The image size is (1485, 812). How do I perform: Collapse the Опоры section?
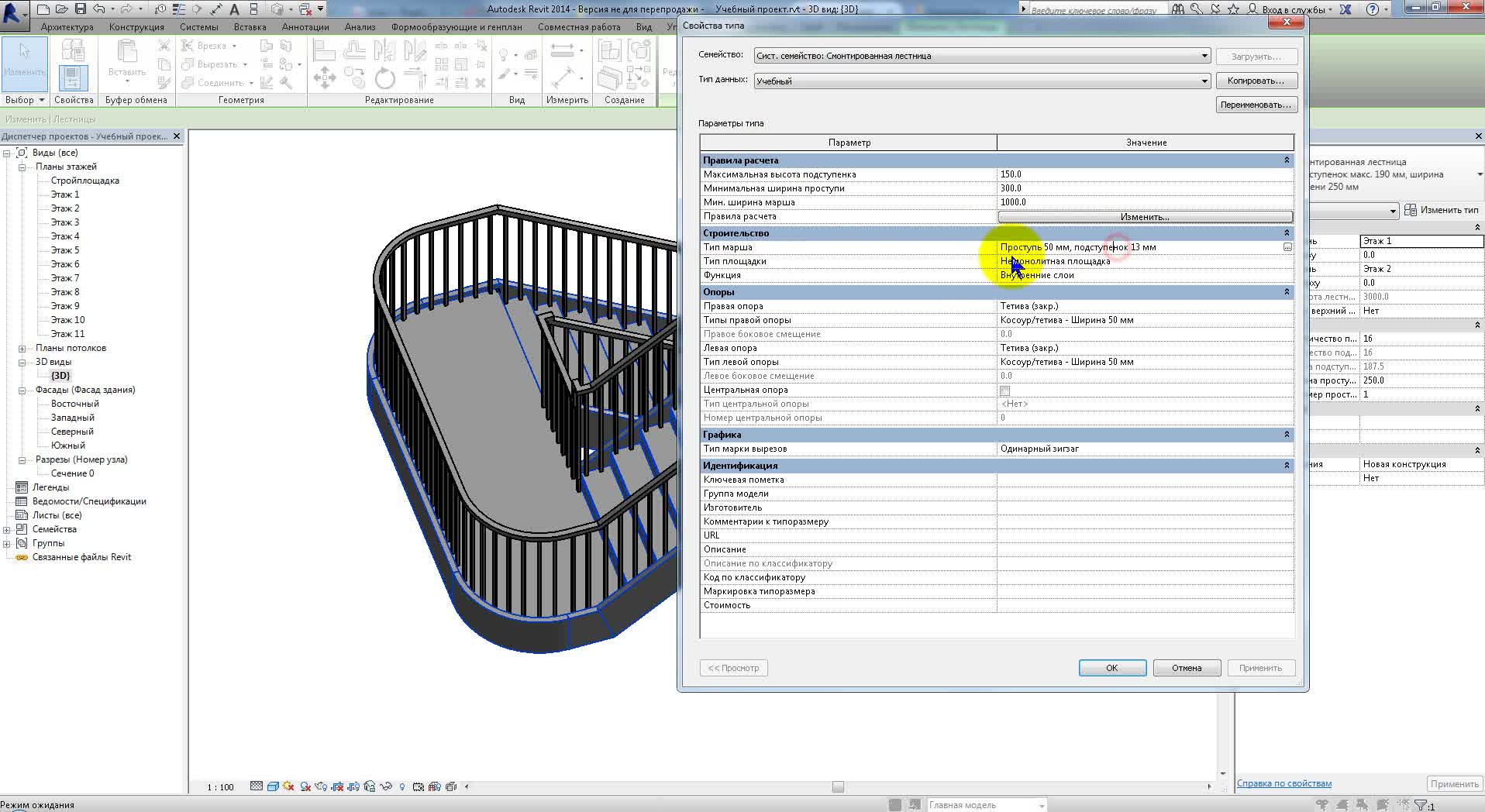pos(1287,292)
